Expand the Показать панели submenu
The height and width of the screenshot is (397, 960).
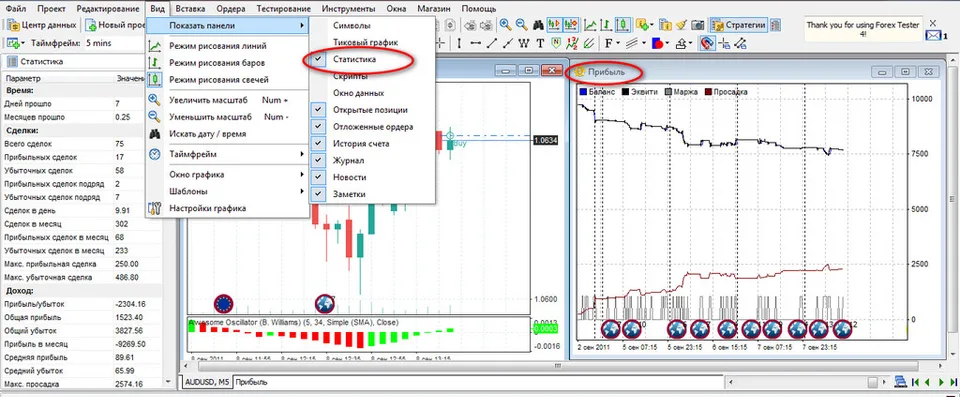(227, 26)
